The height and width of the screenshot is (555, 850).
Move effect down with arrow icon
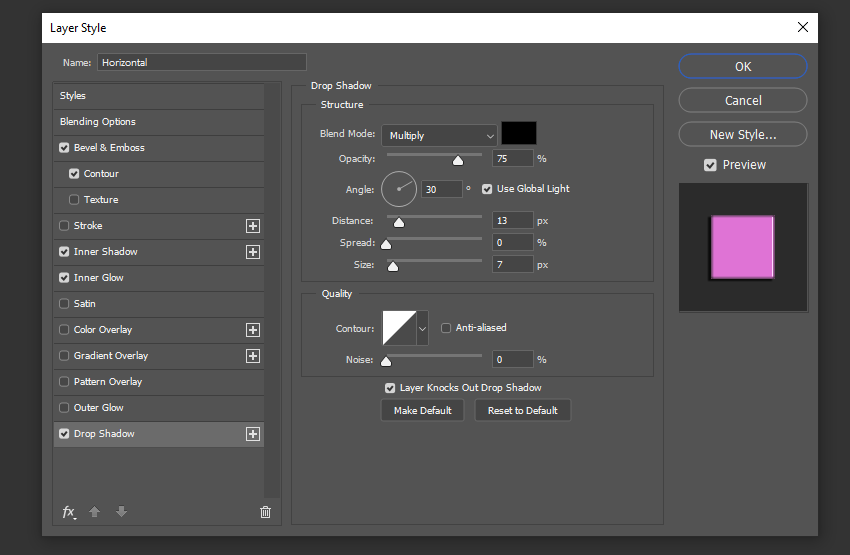coord(121,512)
